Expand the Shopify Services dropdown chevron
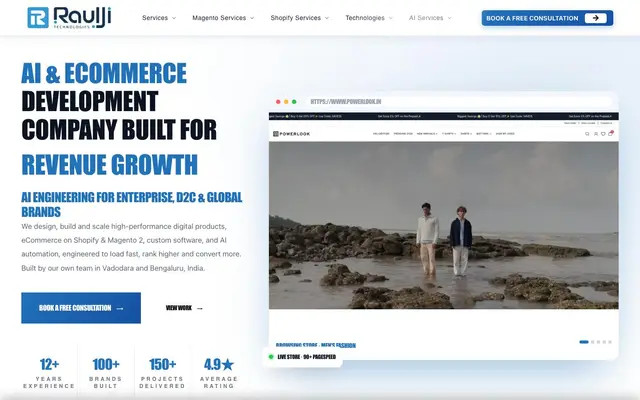Image resolution: width=640 pixels, height=400 pixels. (327, 18)
